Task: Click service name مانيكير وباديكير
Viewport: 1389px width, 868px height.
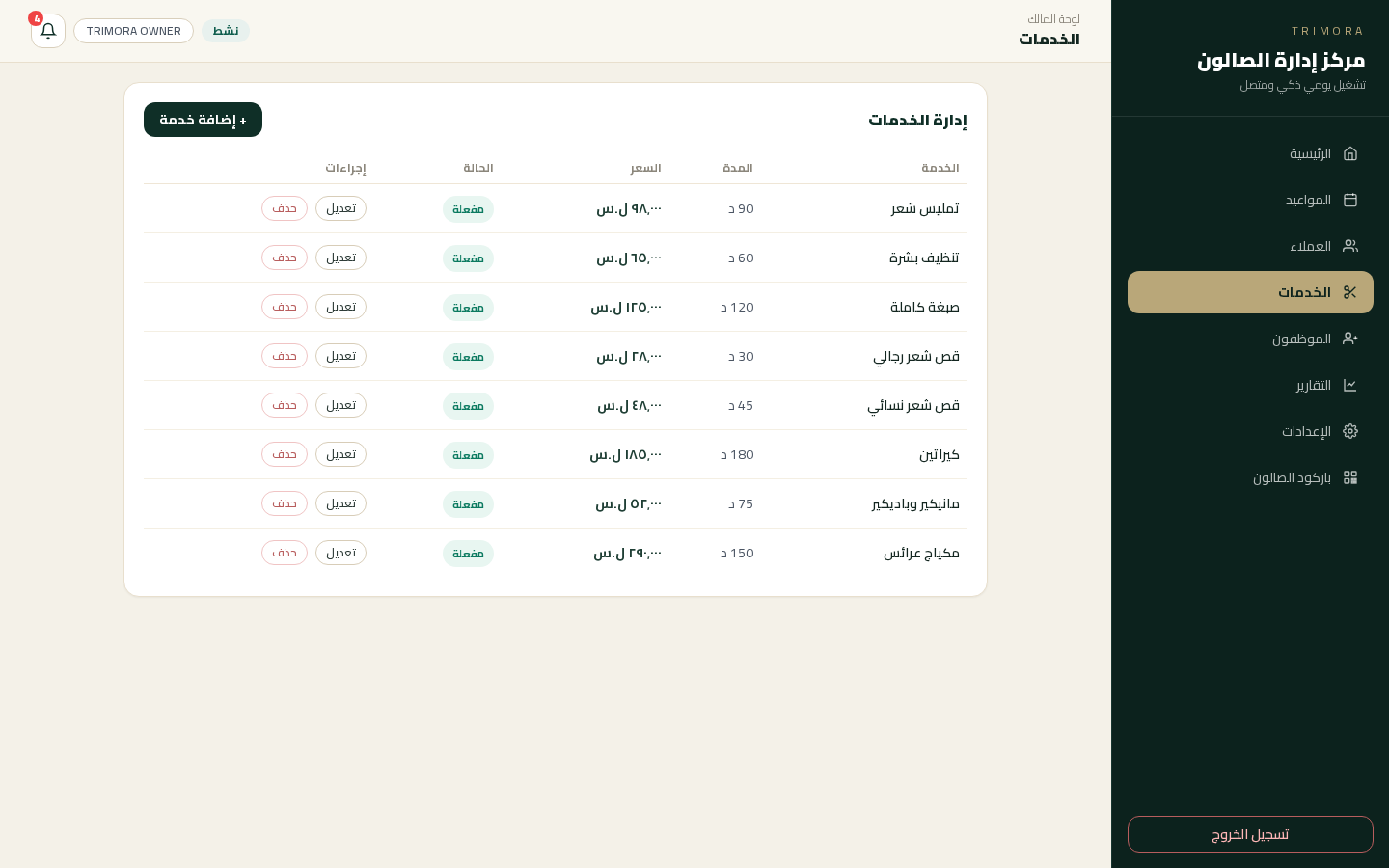Action: [x=915, y=504]
